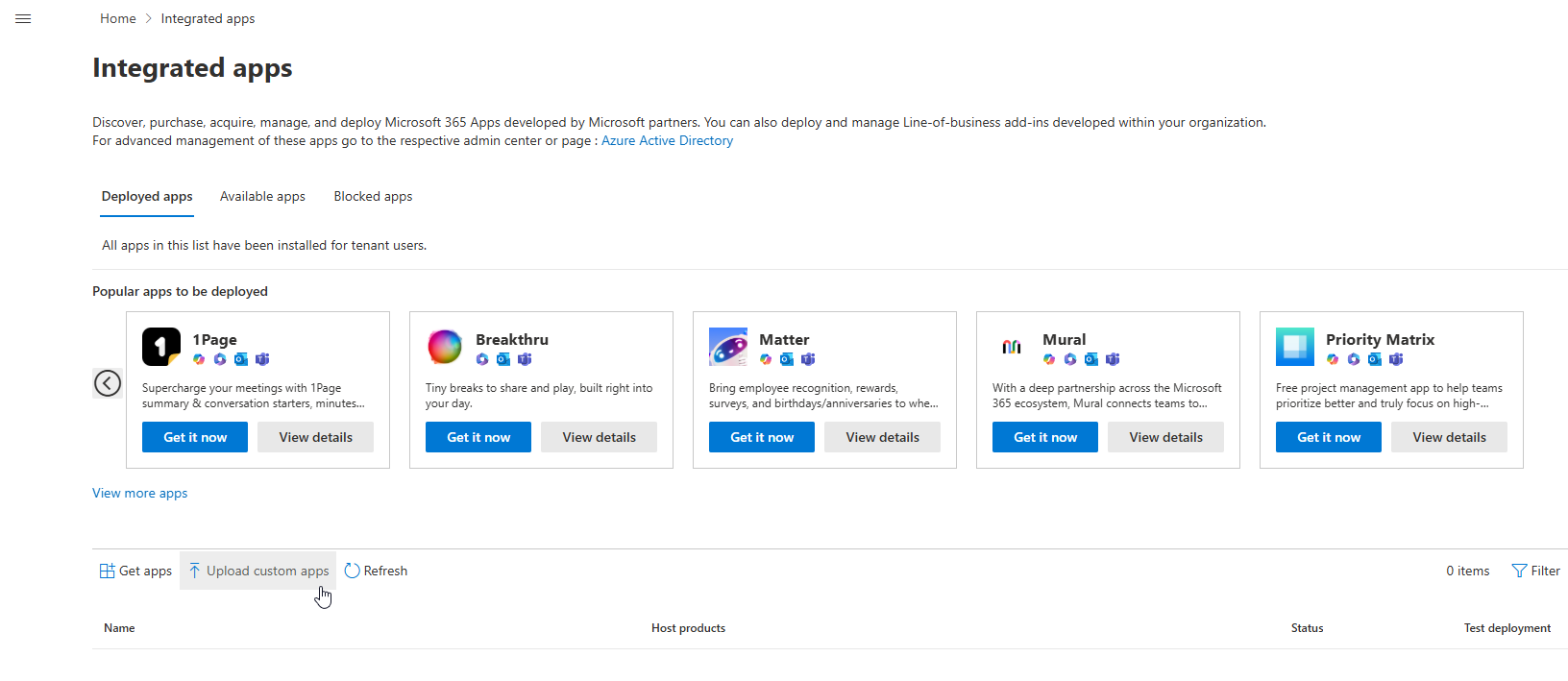Refresh the deployed apps list
Viewport: 1568px width, 681px height.
376,571
